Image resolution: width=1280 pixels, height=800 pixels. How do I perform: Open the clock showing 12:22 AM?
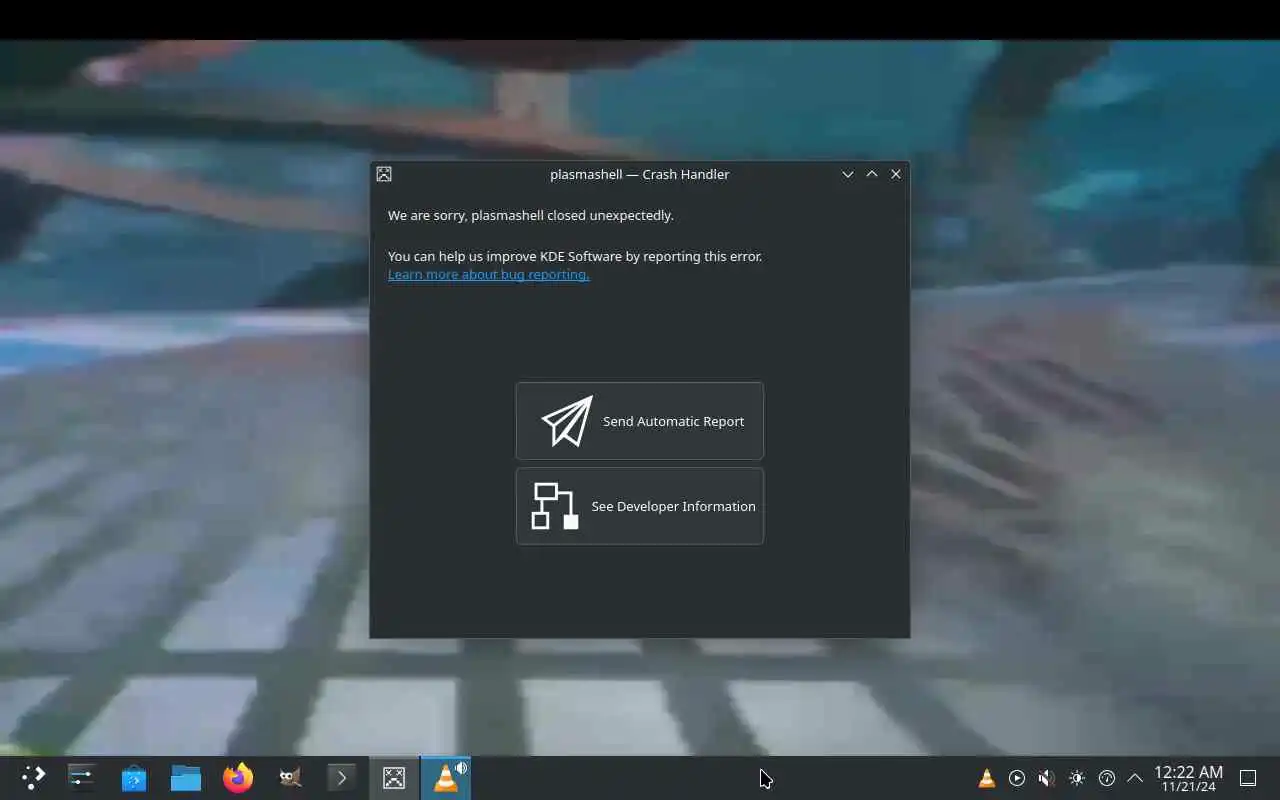[x=1188, y=778]
